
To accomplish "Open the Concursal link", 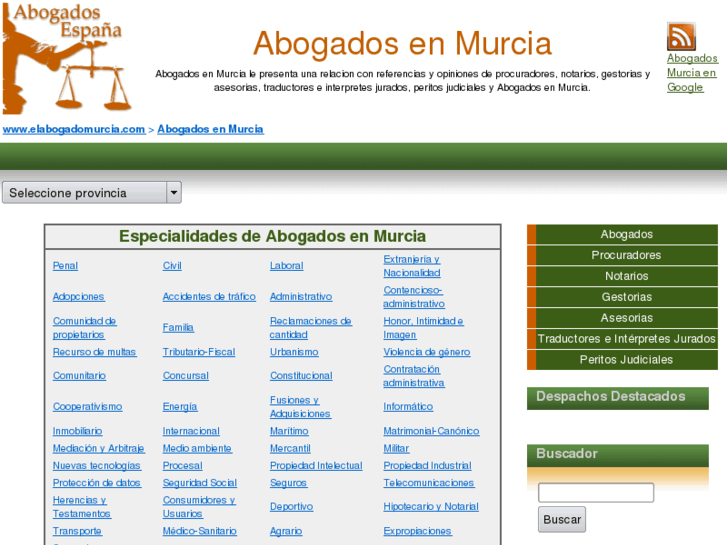I will coord(185,376).
